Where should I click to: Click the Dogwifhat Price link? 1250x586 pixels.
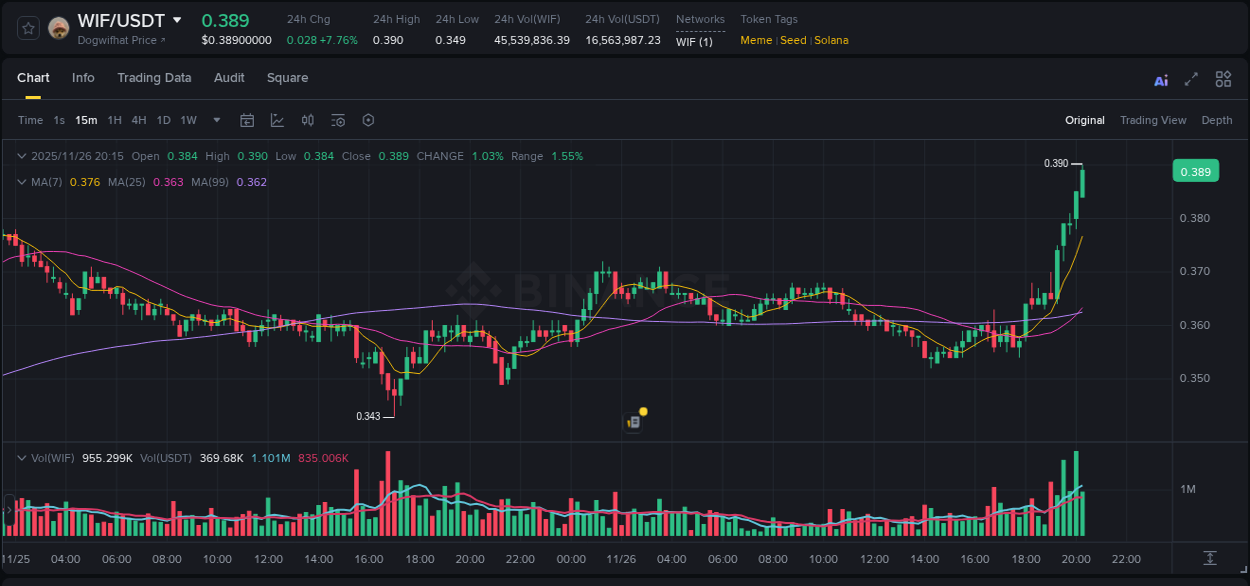[x=120, y=40]
